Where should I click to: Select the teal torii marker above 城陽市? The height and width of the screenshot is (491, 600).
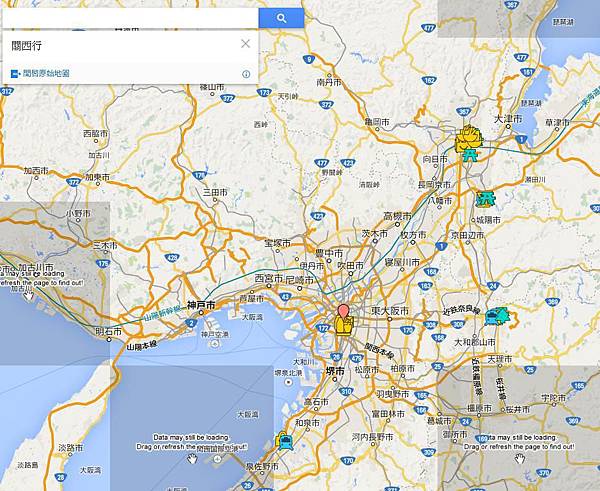pos(485,199)
